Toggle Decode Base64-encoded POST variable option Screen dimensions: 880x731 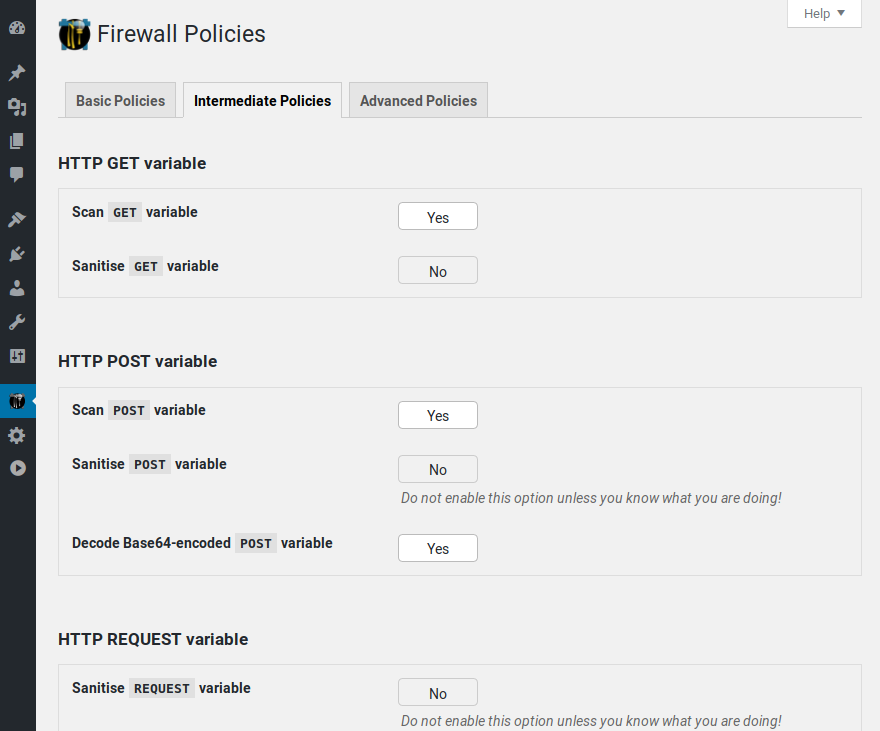coord(437,549)
